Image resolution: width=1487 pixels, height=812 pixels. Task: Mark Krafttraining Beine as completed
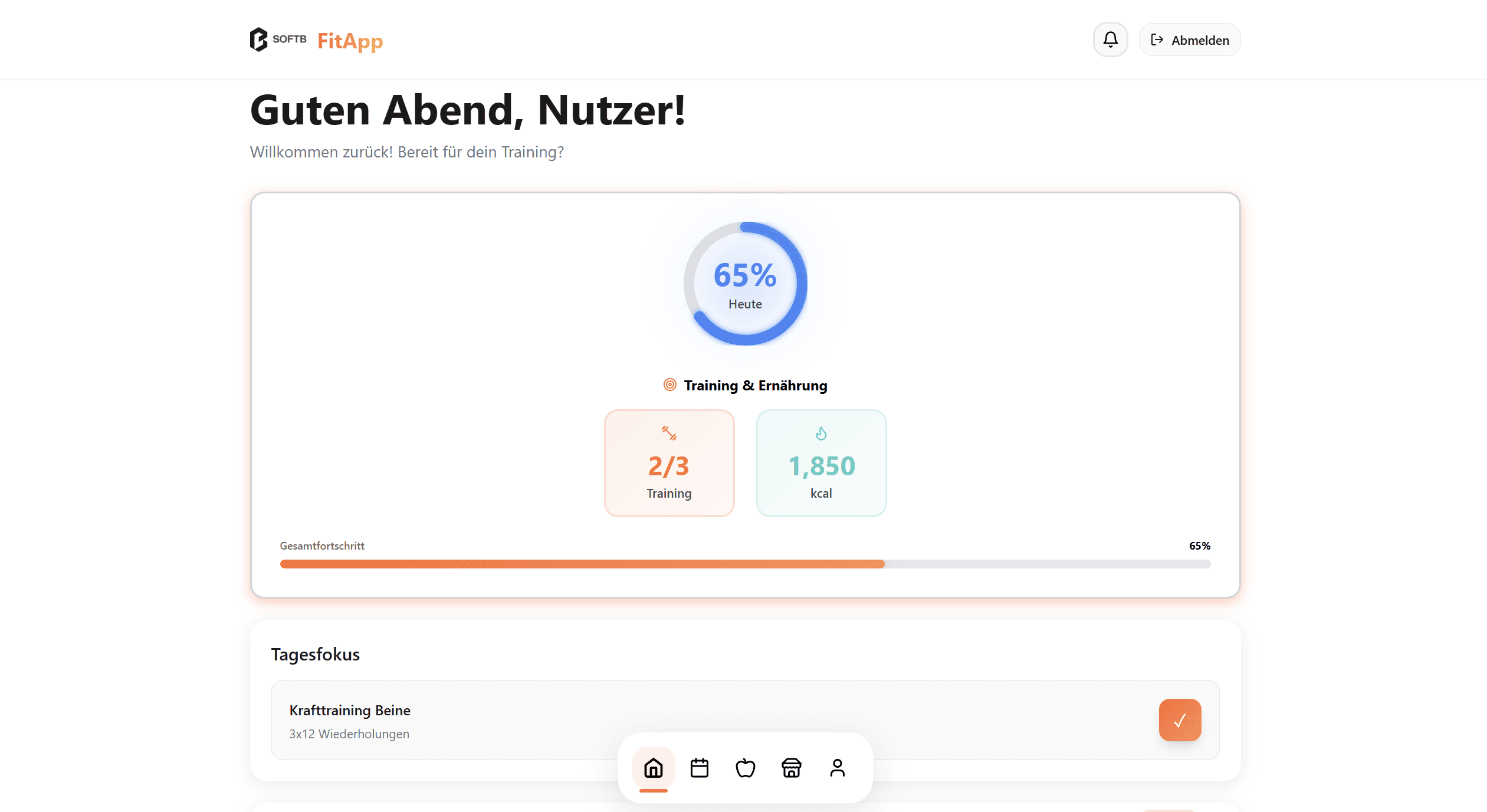(1180, 720)
